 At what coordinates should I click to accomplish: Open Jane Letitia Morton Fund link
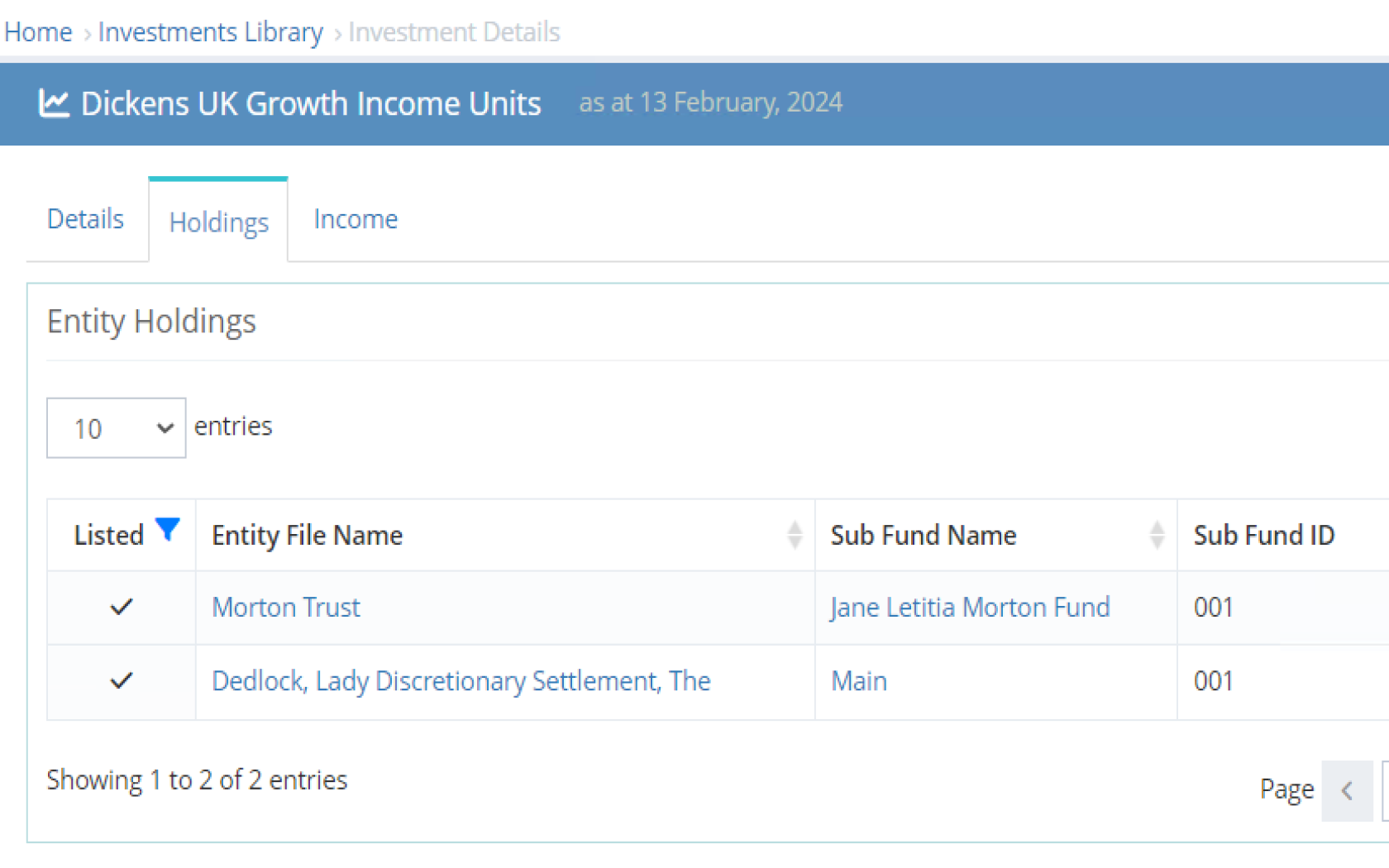(970, 608)
